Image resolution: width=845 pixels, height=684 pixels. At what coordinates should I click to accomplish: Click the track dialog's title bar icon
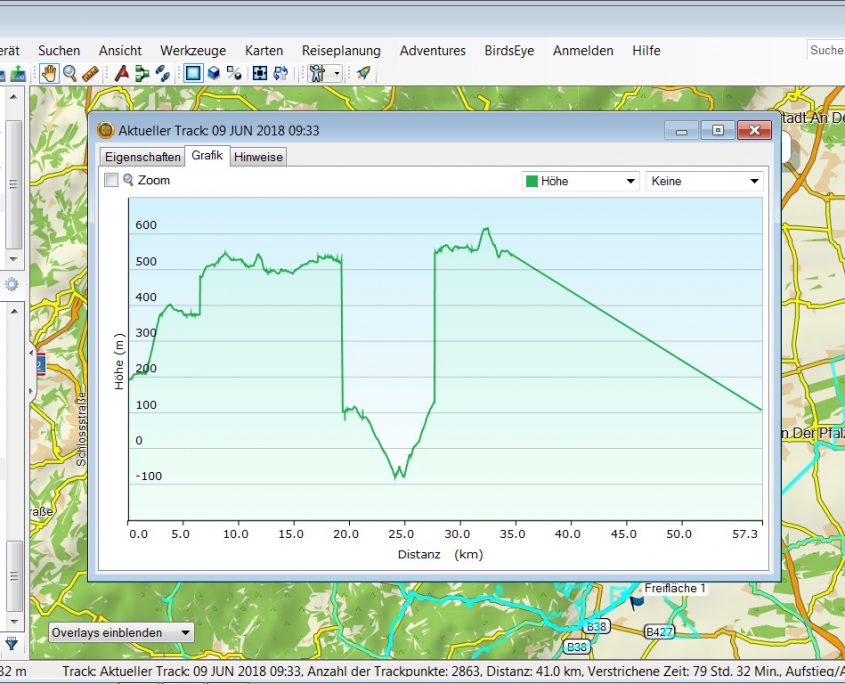point(106,130)
